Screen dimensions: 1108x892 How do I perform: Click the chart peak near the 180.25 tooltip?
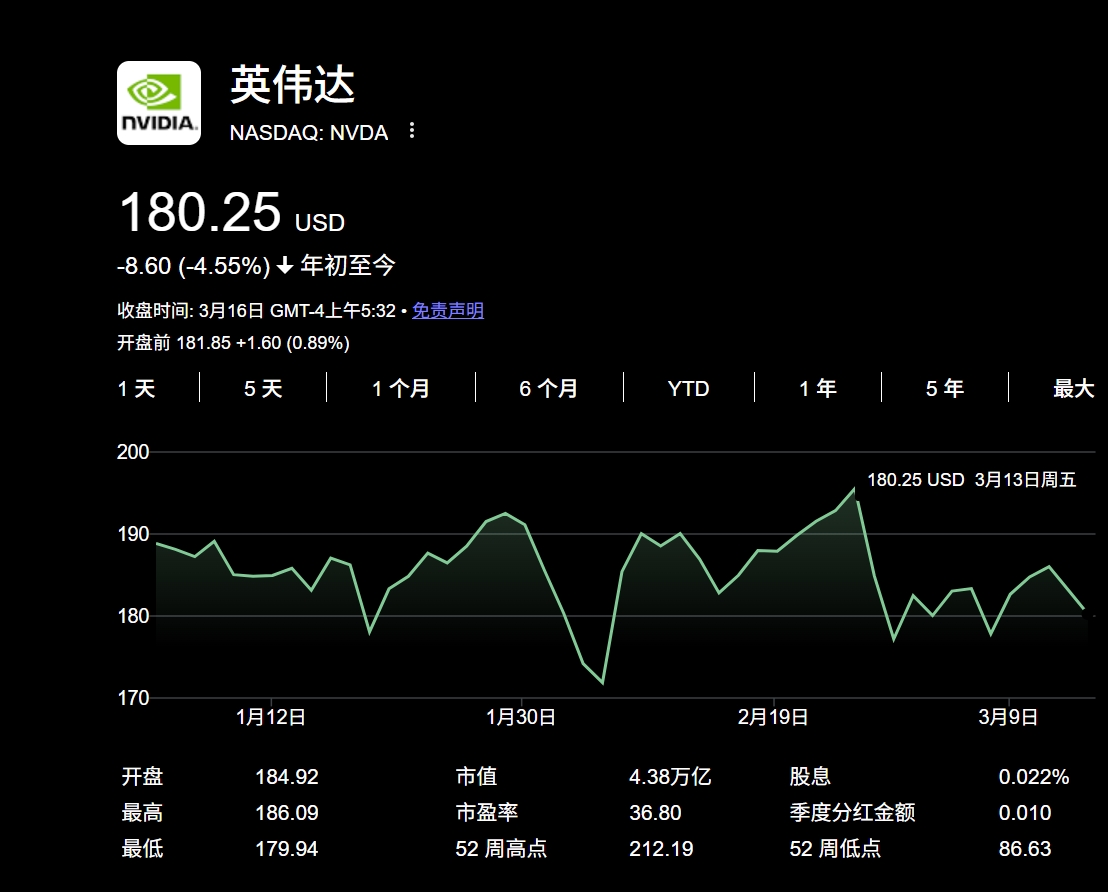855,489
